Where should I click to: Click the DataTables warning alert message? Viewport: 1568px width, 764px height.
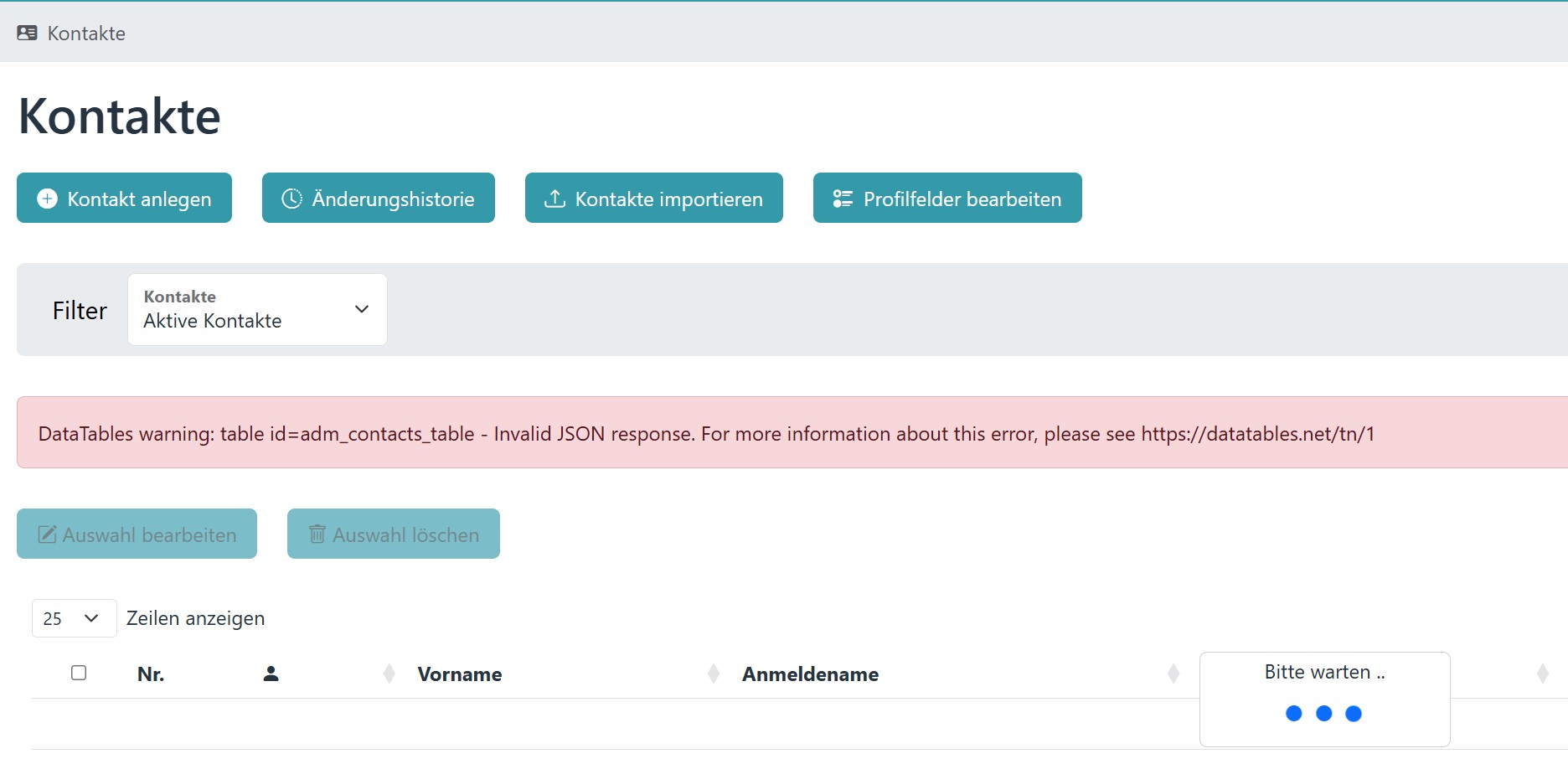point(706,434)
